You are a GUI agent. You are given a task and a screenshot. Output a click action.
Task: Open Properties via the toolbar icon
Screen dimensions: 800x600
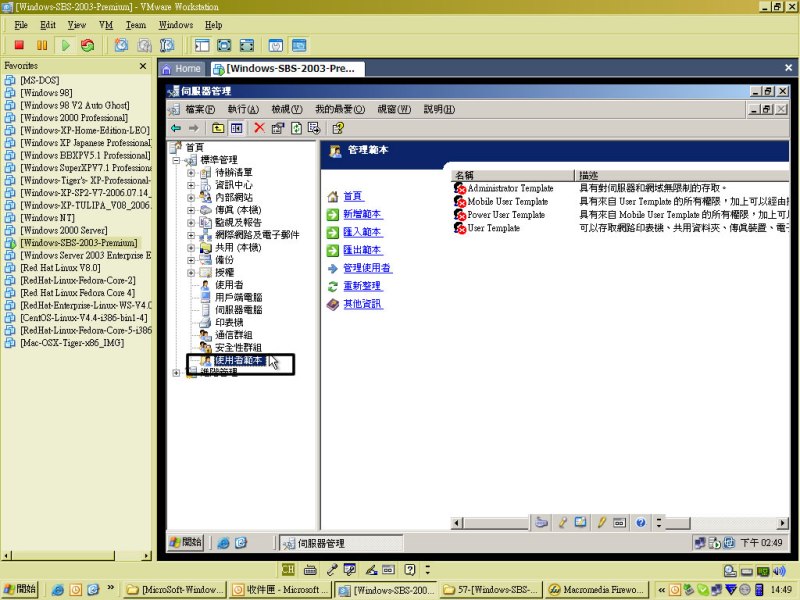[x=278, y=128]
